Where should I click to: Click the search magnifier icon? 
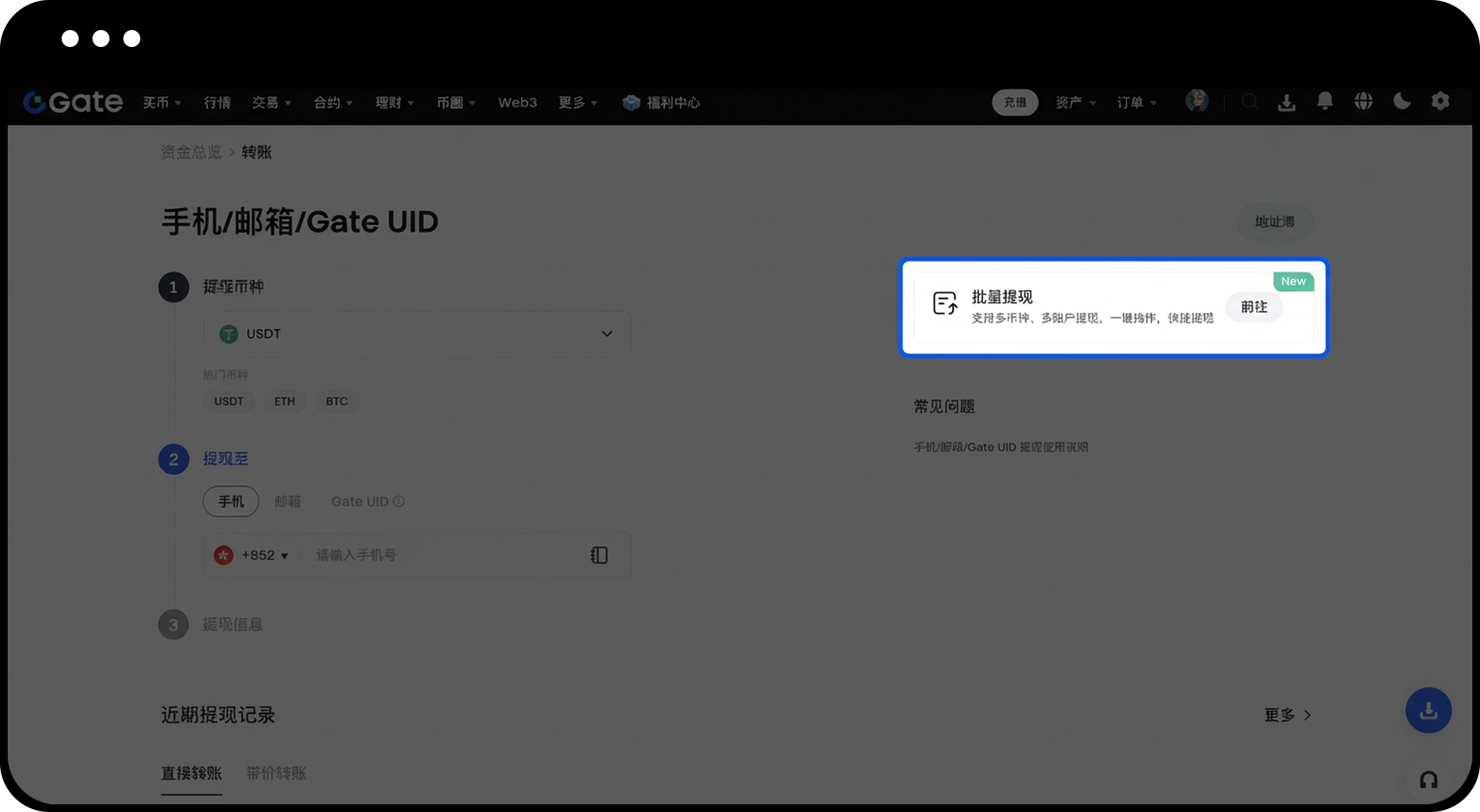[x=1250, y=102]
